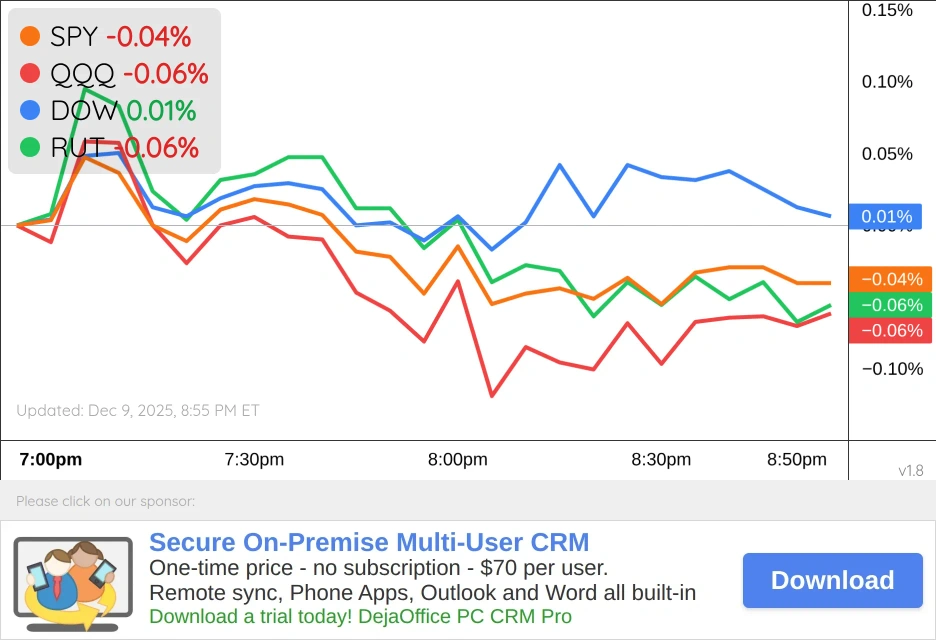Screen dimensions: 936x640
Task: Click the orange SPY legend dot
Action: tap(30, 37)
